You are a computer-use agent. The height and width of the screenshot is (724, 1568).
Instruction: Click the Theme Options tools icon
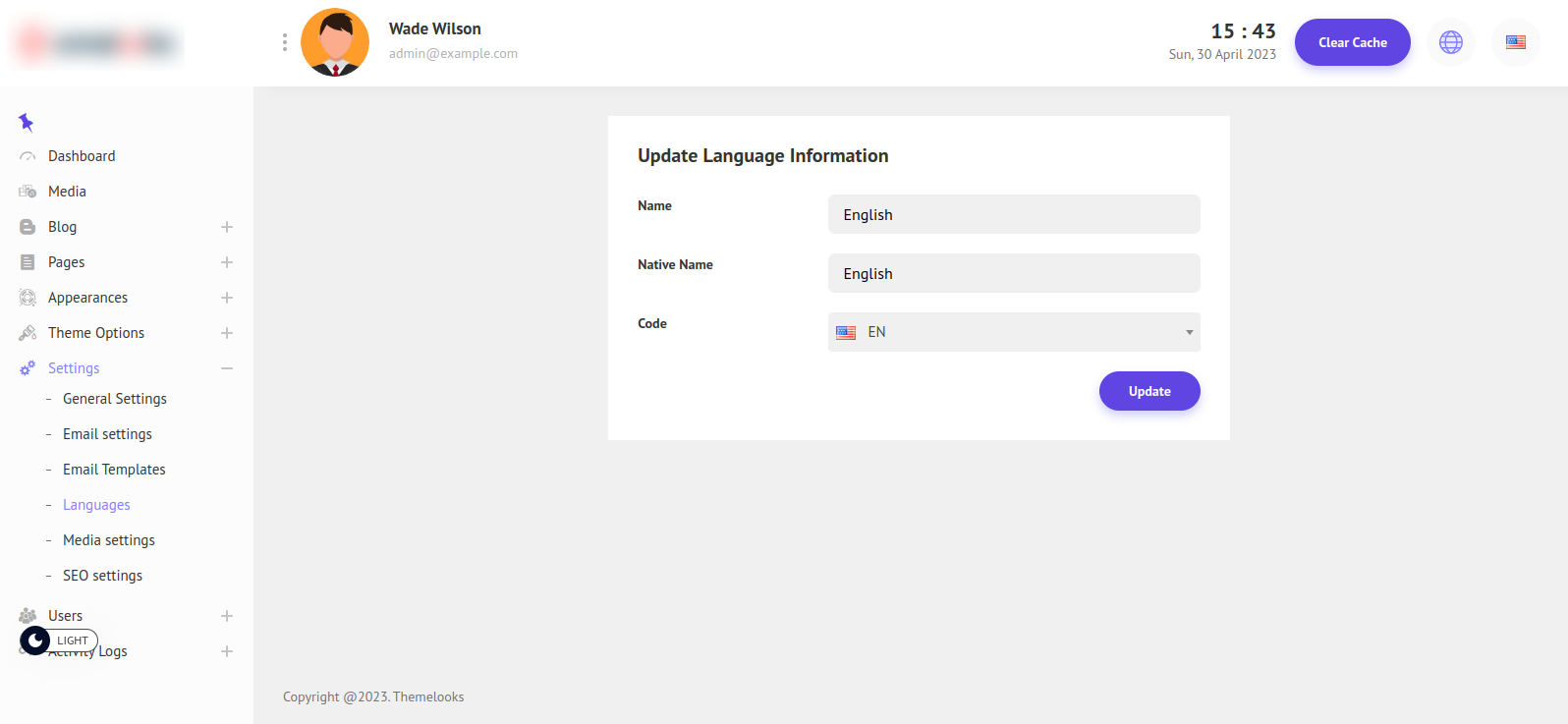click(28, 333)
